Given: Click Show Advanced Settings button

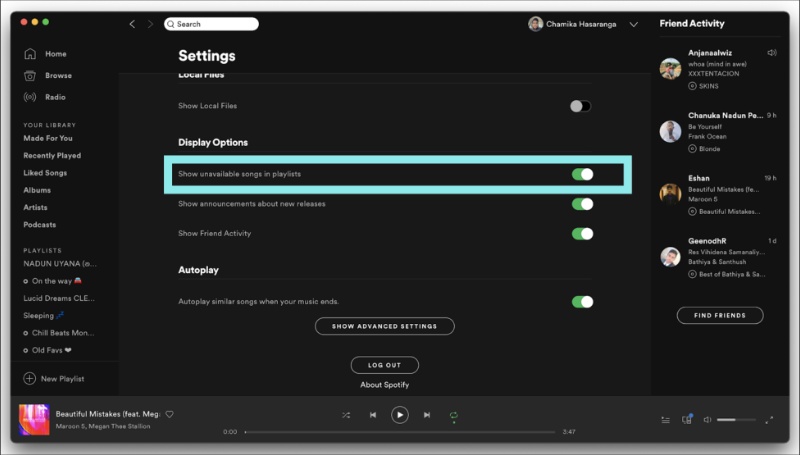Looking at the screenshot, I should tap(385, 326).
